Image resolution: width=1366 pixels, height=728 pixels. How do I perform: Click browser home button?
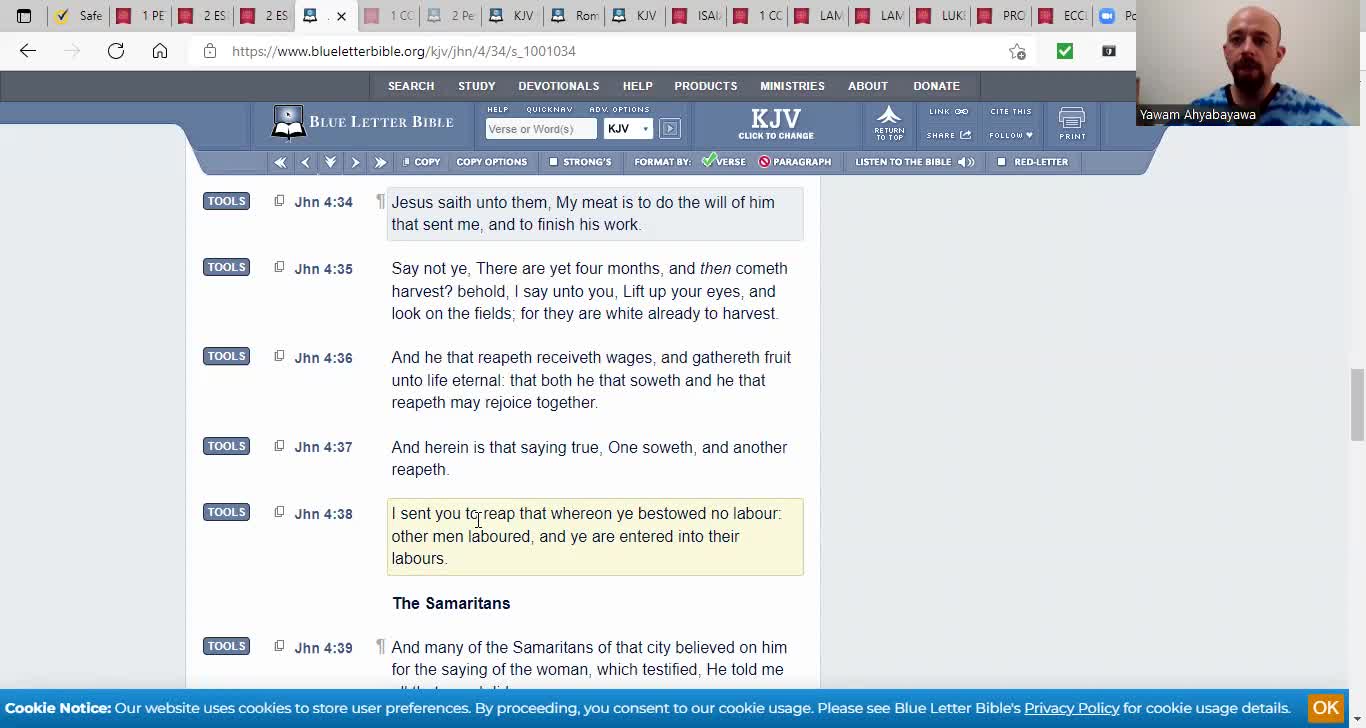coord(160,51)
